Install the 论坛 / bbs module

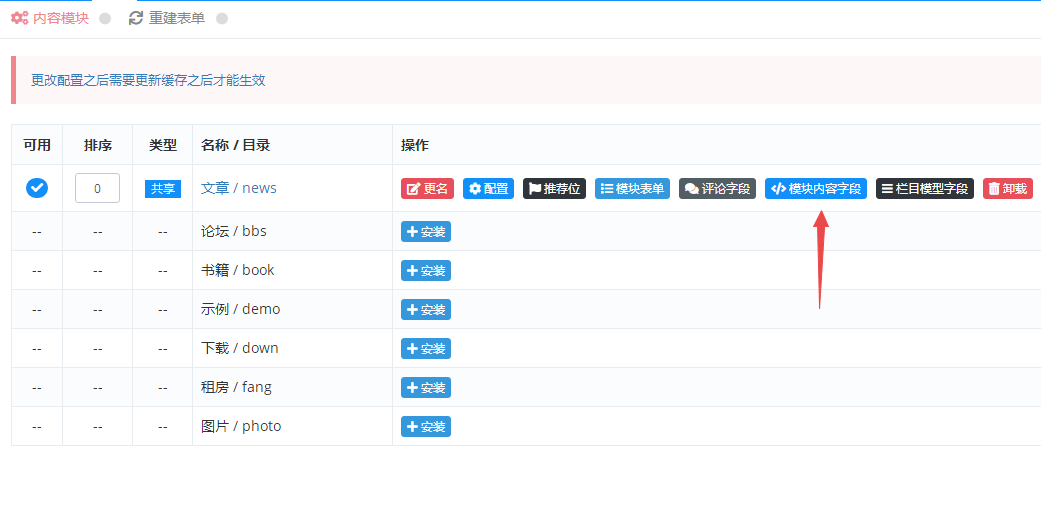point(426,232)
